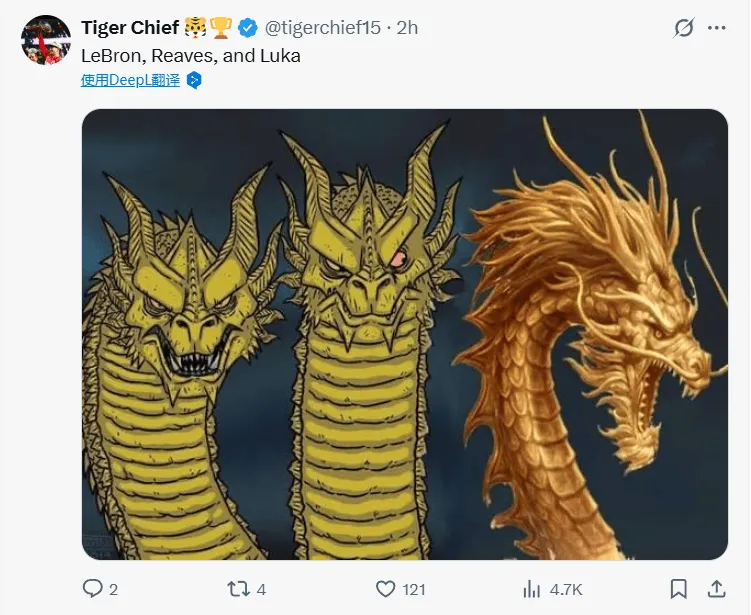Click the blue verified badge
Screen dimensions: 751x615
click(x=248, y=28)
